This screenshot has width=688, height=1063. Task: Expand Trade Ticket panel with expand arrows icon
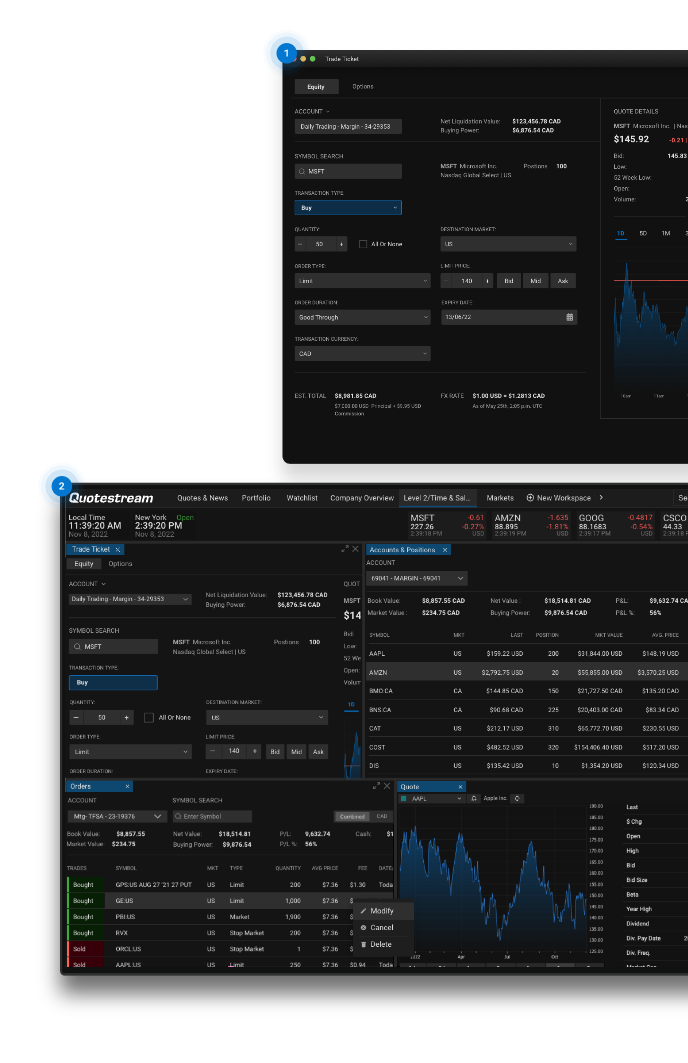pyautogui.click(x=345, y=549)
